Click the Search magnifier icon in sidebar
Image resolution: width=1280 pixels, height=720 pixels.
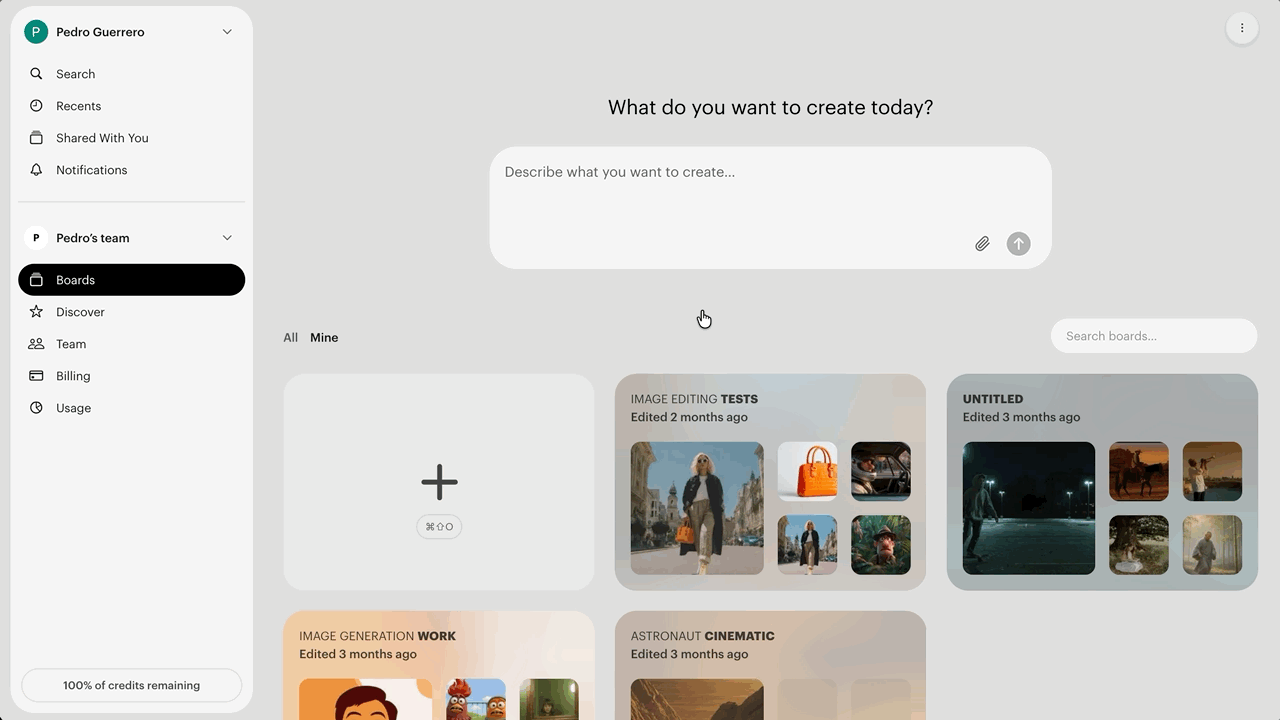36,74
